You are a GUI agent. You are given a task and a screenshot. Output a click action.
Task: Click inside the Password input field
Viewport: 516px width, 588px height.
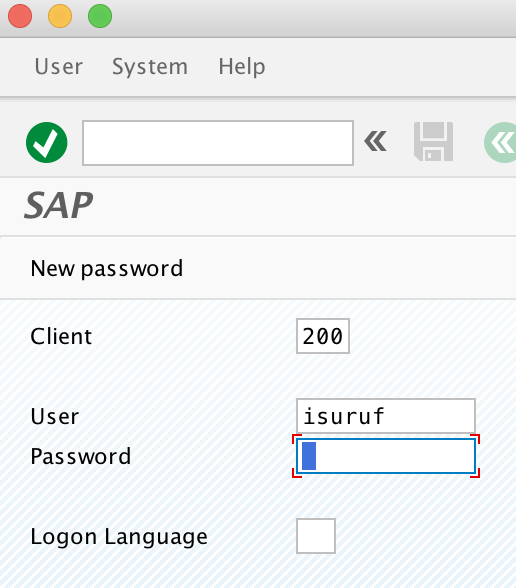(x=386, y=456)
